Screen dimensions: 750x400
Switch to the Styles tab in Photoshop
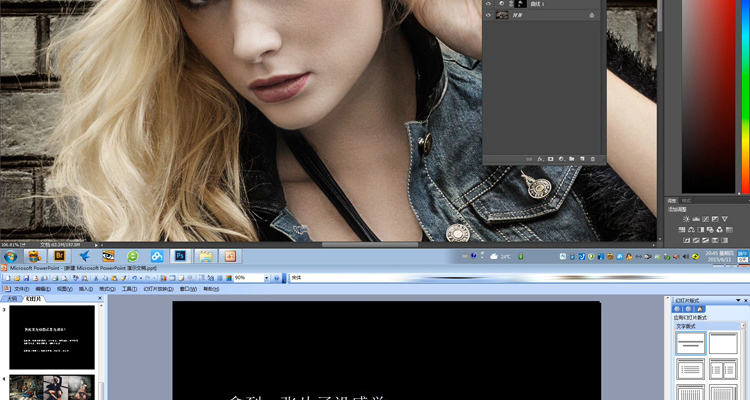[686, 200]
